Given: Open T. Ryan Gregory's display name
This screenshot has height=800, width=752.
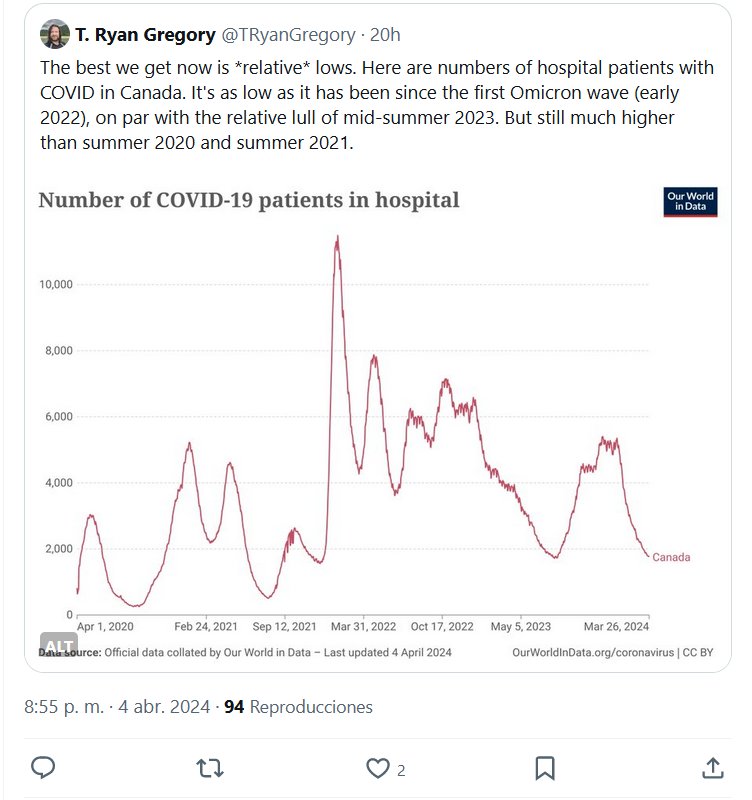Looking at the screenshot, I should [x=145, y=35].
